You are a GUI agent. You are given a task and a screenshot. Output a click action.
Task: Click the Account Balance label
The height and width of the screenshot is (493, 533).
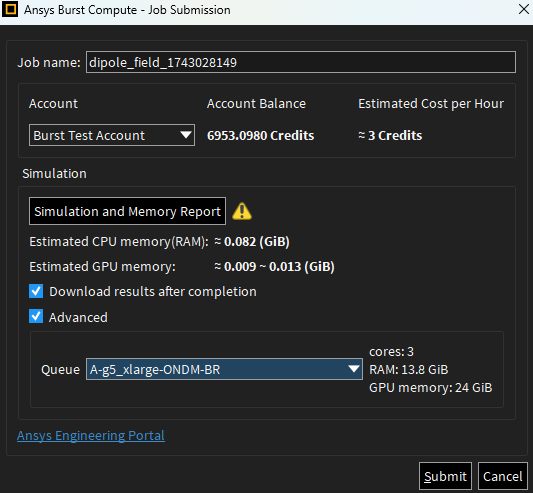pyautogui.click(x=256, y=104)
